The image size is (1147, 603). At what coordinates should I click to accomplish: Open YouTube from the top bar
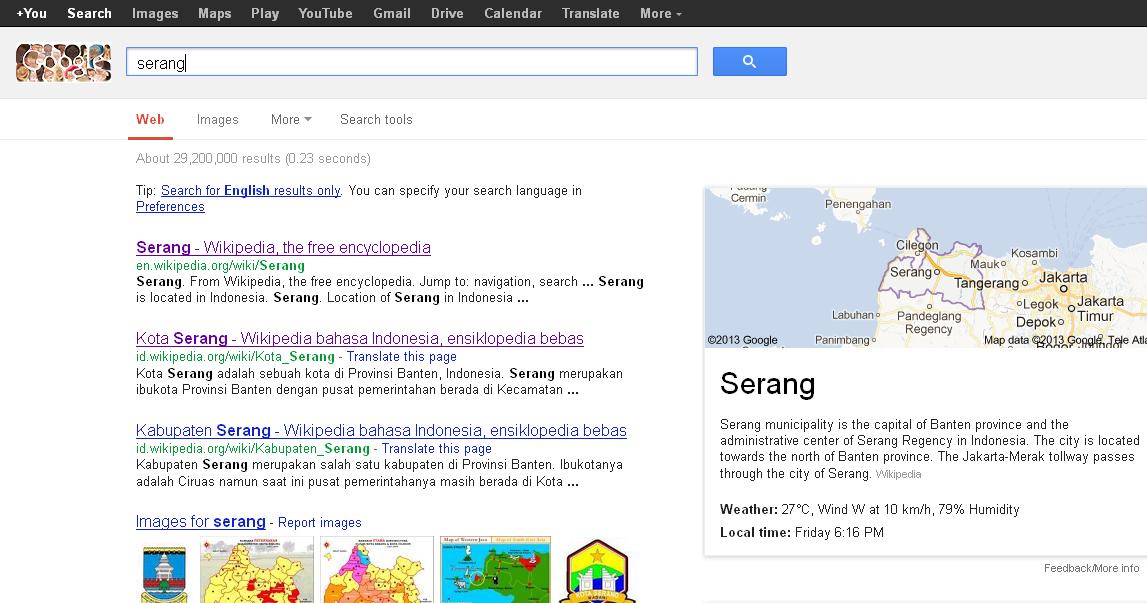click(x=326, y=13)
